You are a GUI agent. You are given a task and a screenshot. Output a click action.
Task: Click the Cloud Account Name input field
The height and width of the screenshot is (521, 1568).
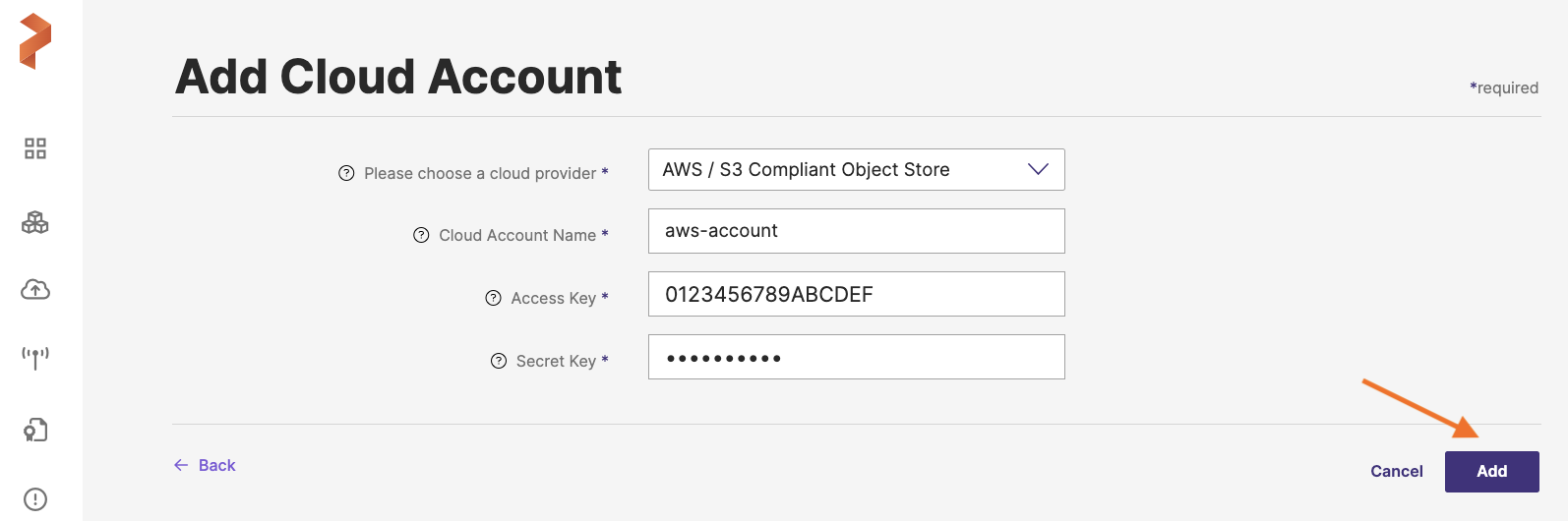856,231
